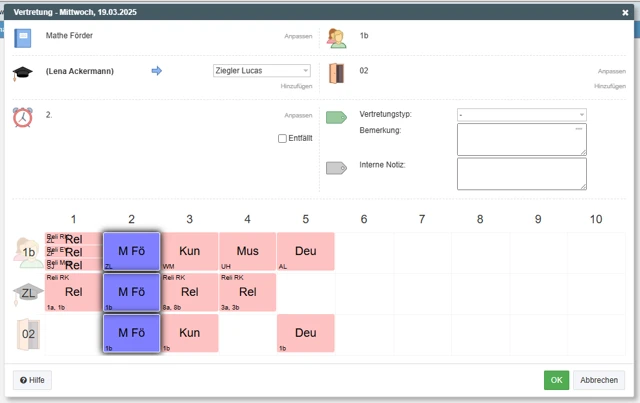
Task: Click the green tag Vertretungstyp icon
Action: coord(336,117)
